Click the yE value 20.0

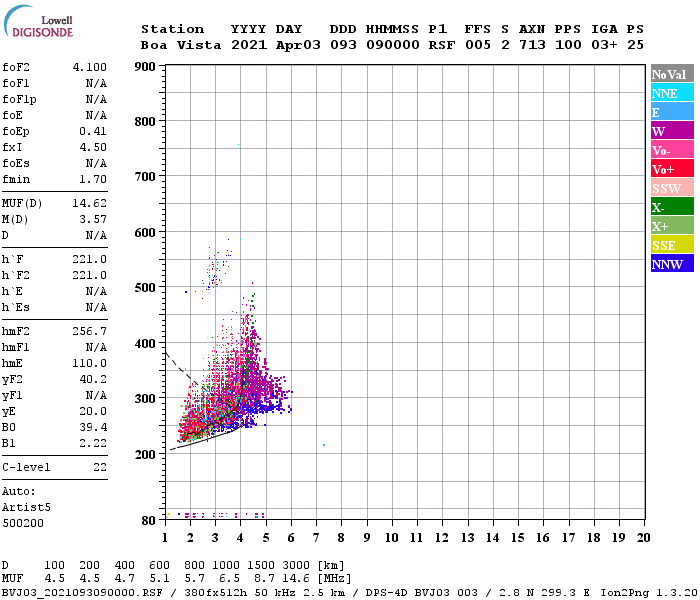click(93, 411)
